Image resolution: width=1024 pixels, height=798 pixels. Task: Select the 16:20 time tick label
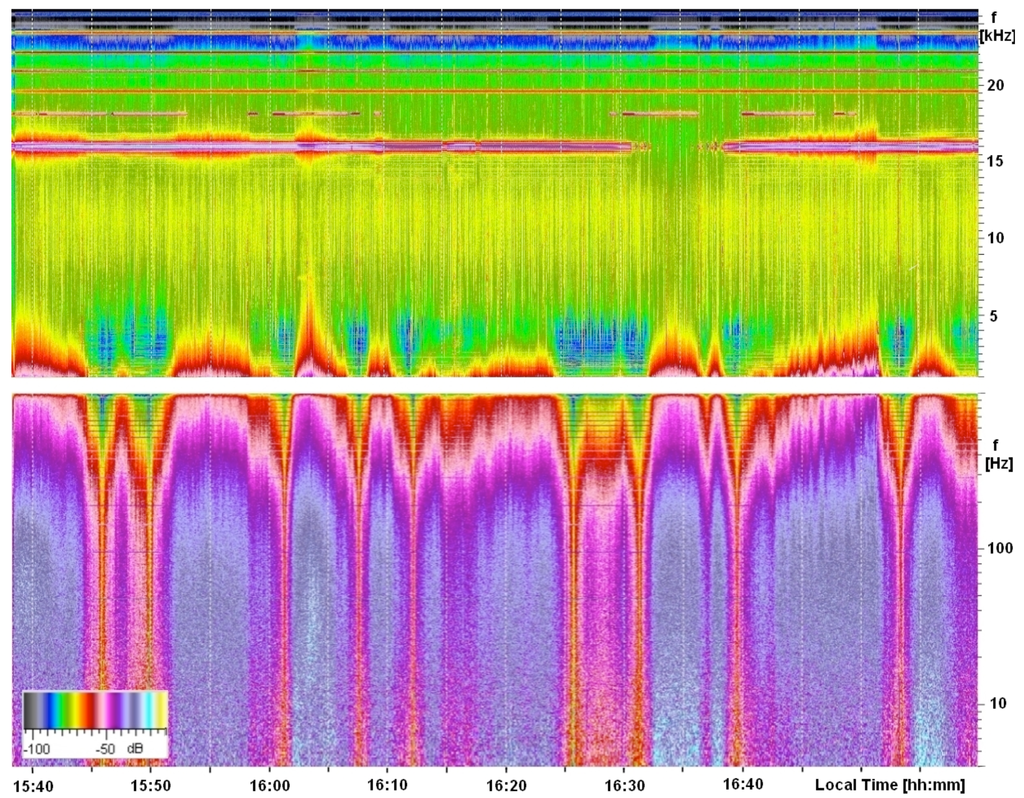pos(506,785)
